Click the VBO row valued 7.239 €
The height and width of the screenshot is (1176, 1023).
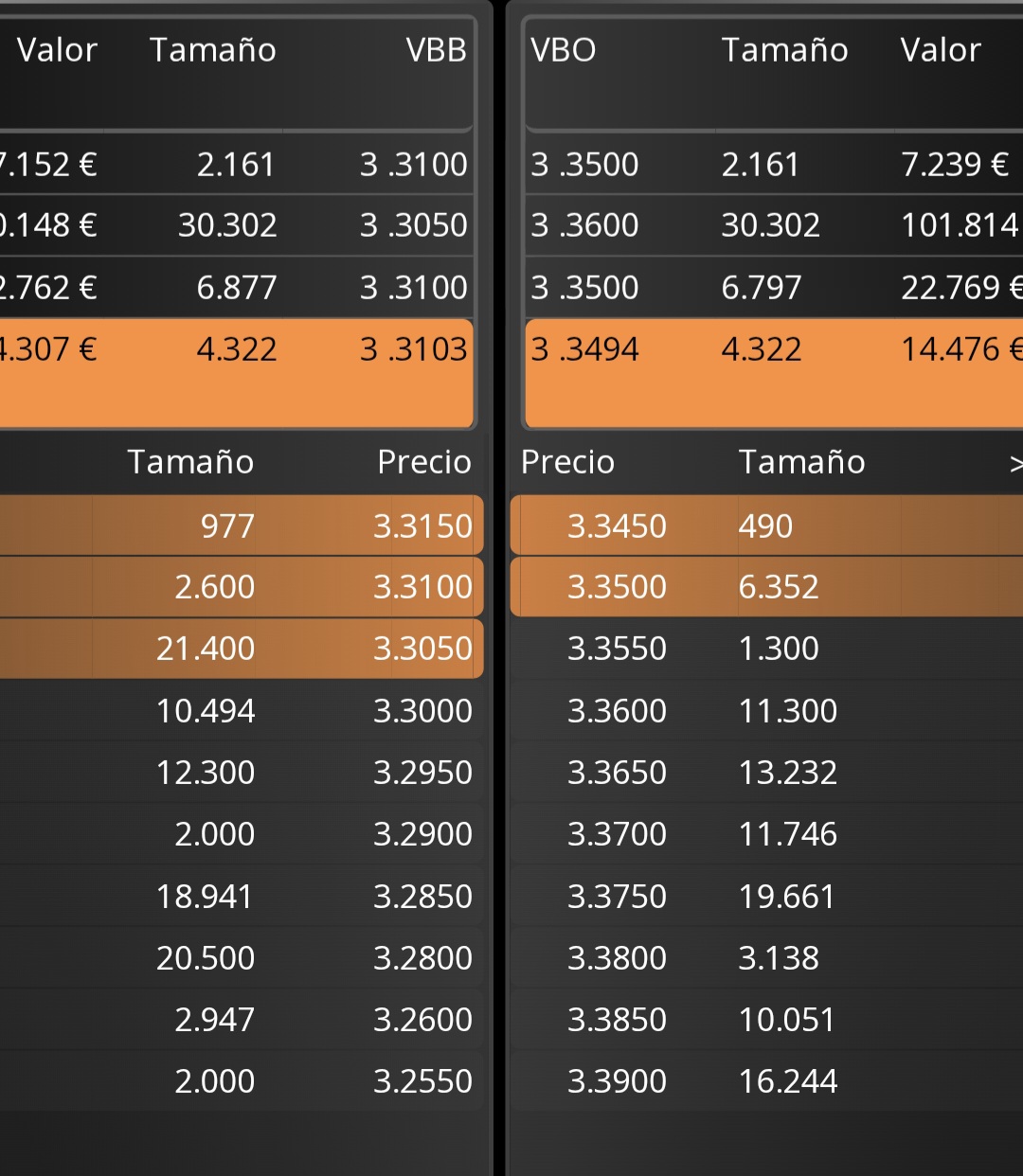pyautogui.click(x=774, y=165)
